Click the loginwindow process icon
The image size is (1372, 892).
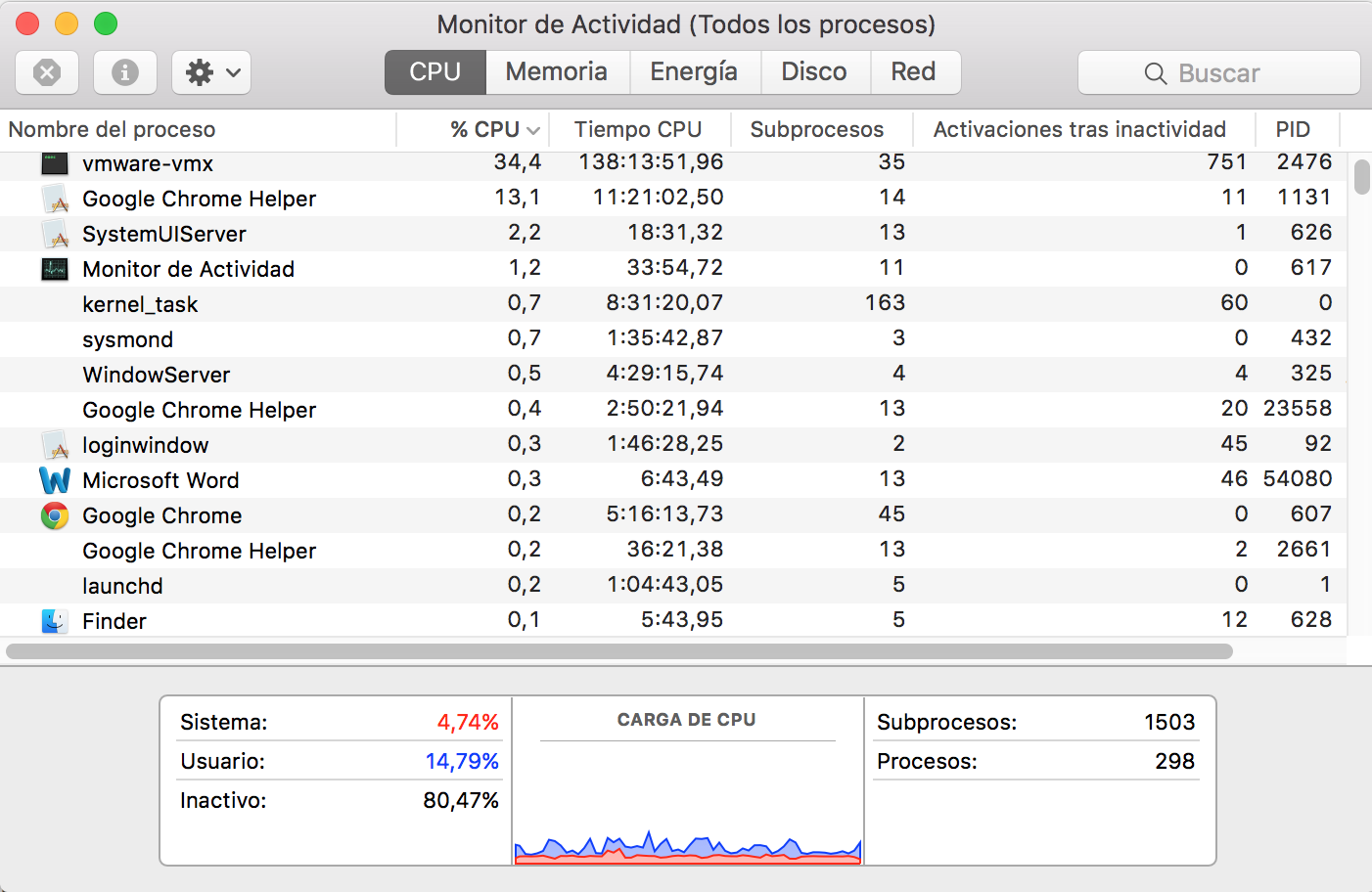tap(55, 445)
